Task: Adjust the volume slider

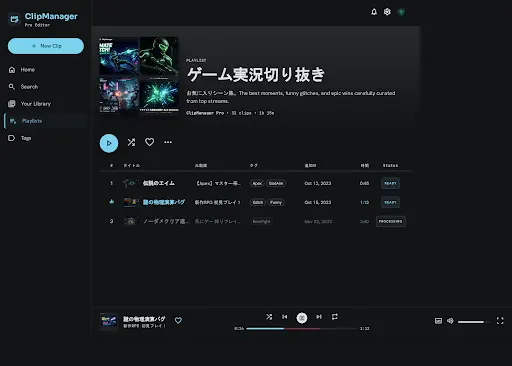Action: coord(474,322)
